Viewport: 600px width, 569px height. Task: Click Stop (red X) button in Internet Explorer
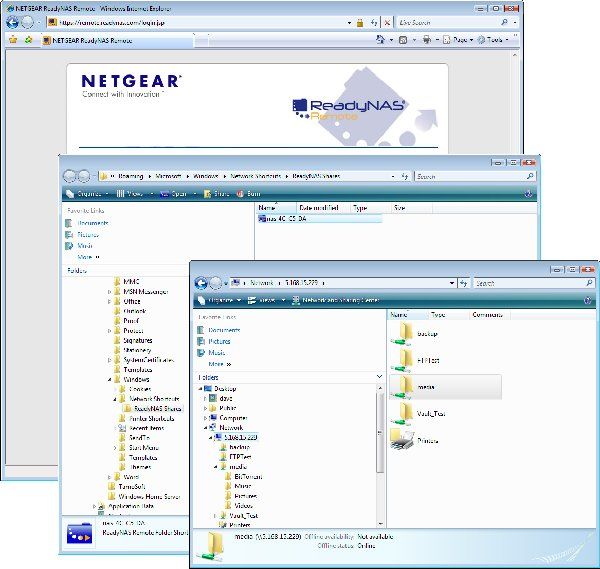point(387,23)
